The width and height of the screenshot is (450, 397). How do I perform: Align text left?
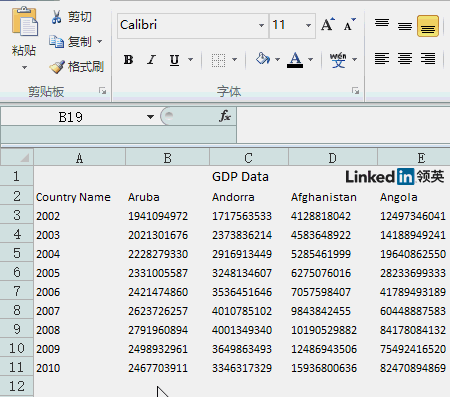click(x=382, y=59)
